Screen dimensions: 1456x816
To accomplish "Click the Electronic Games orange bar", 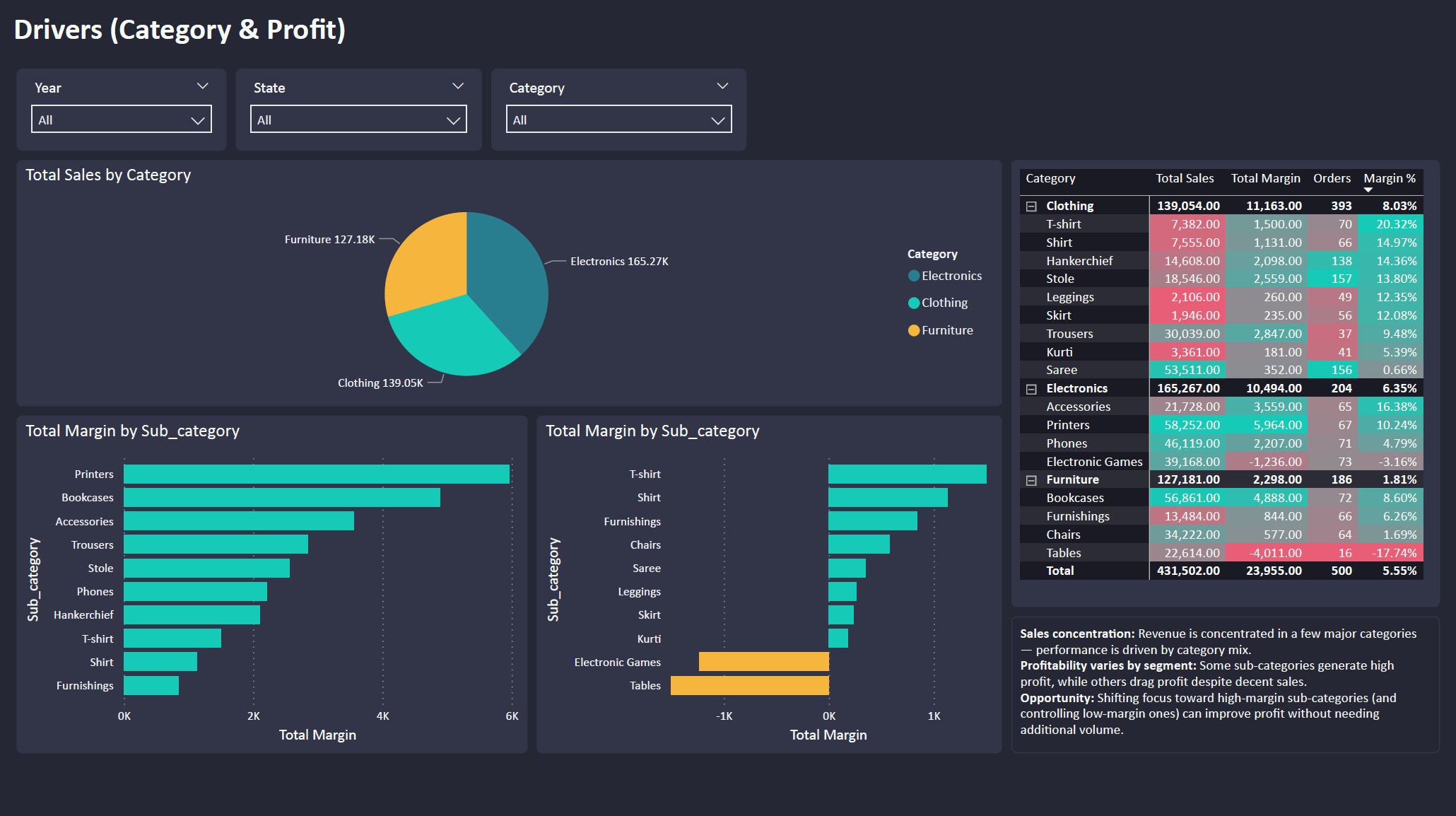I will 763,662.
